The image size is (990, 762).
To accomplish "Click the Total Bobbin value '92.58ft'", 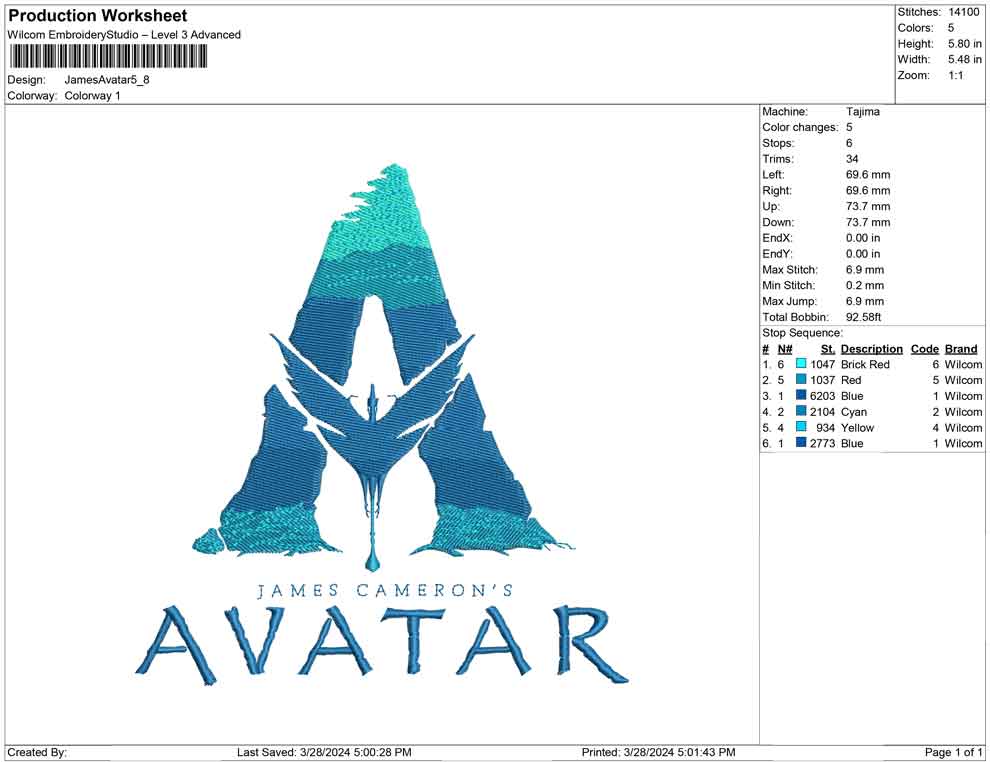I will click(863, 317).
